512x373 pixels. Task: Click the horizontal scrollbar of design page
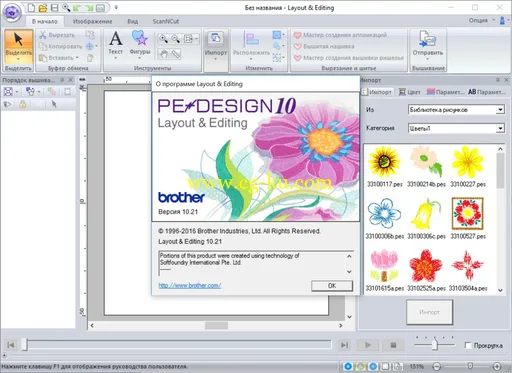pos(216,325)
